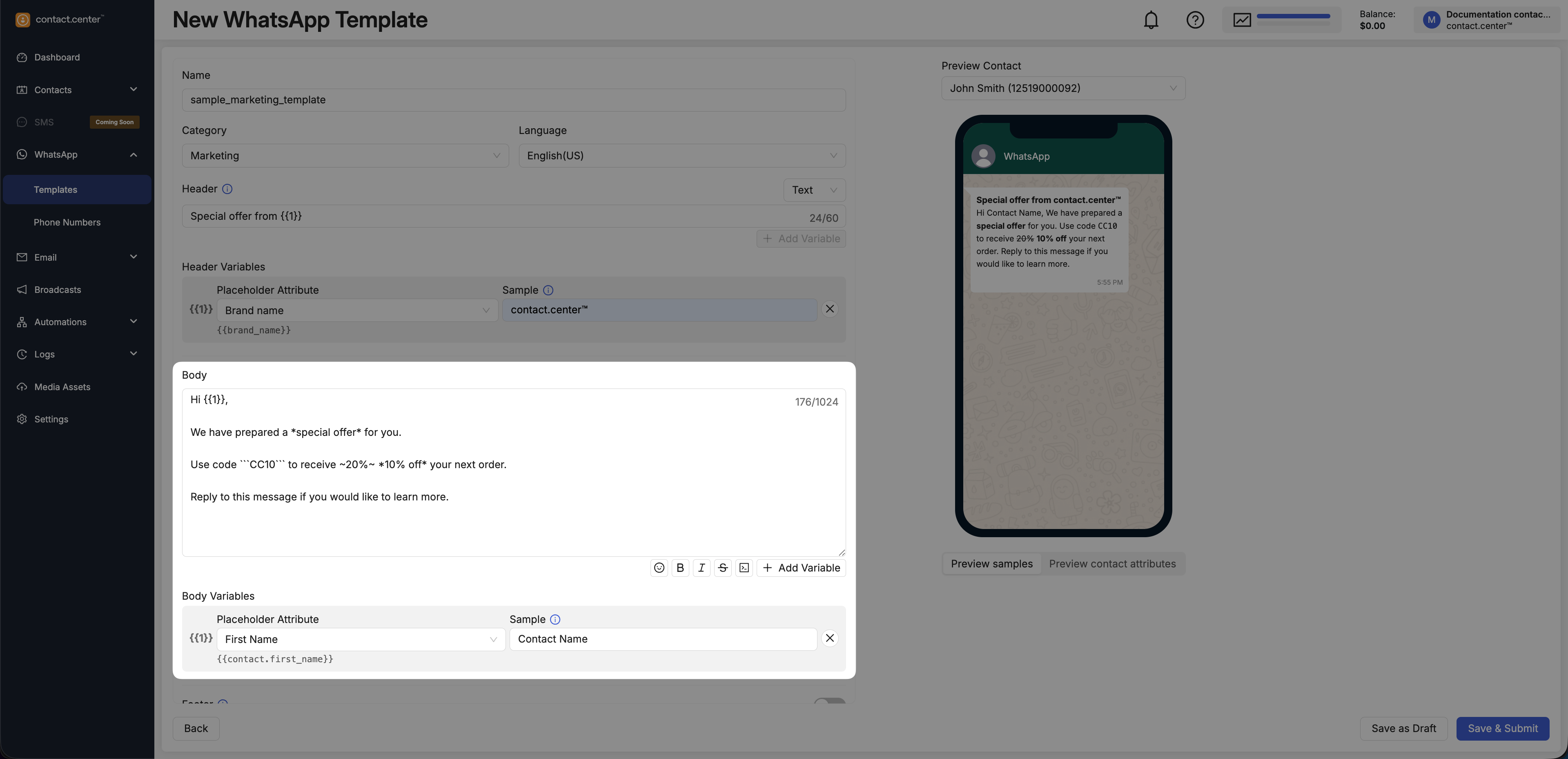
Task: Open the notifications bell
Action: point(1150,20)
